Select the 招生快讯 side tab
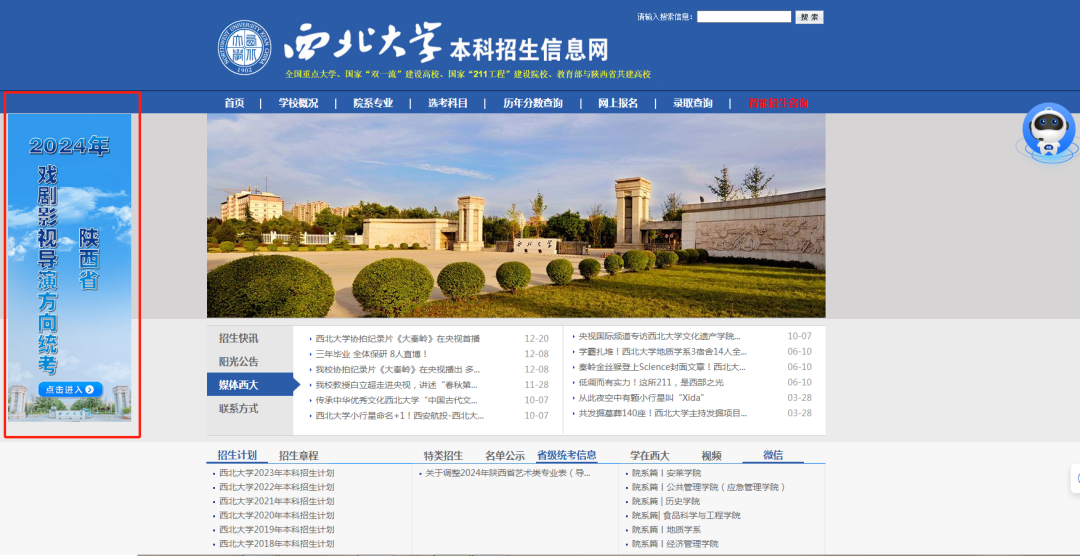Screen dimensions: 1080x556 pyautogui.click(x=238, y=338)
